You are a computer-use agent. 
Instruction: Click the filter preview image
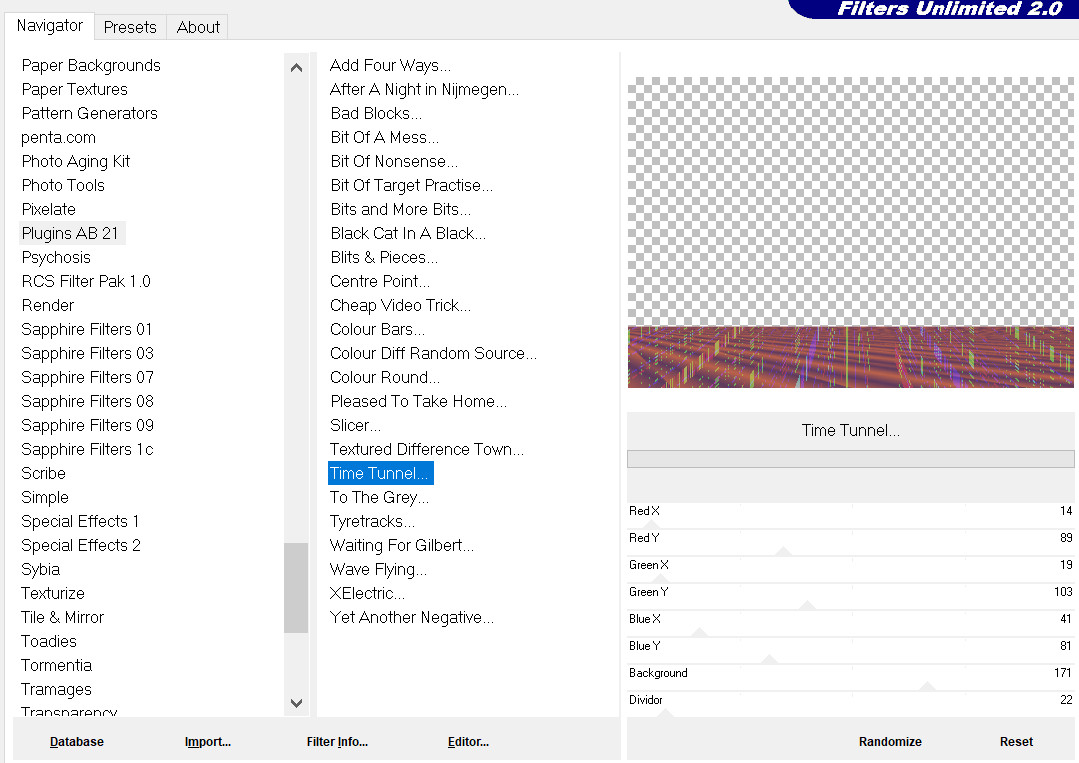click(x=850, y=233)
